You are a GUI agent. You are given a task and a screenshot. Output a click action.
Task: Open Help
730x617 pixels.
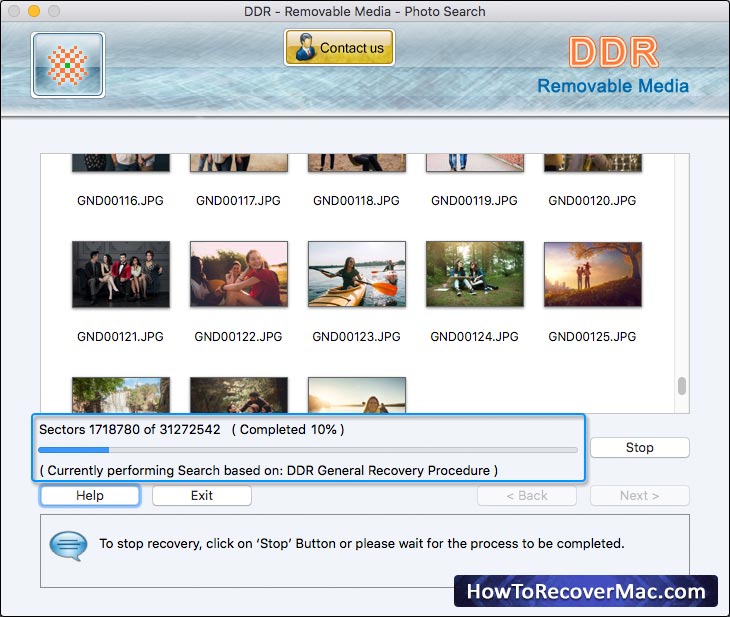[90, 495]
